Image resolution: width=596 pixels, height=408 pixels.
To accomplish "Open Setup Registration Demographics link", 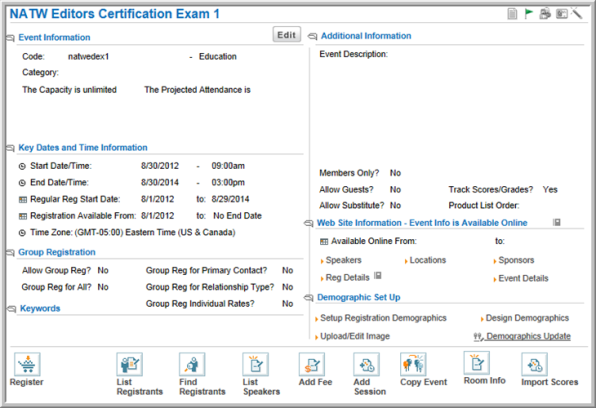I will (x=383, y=318).
